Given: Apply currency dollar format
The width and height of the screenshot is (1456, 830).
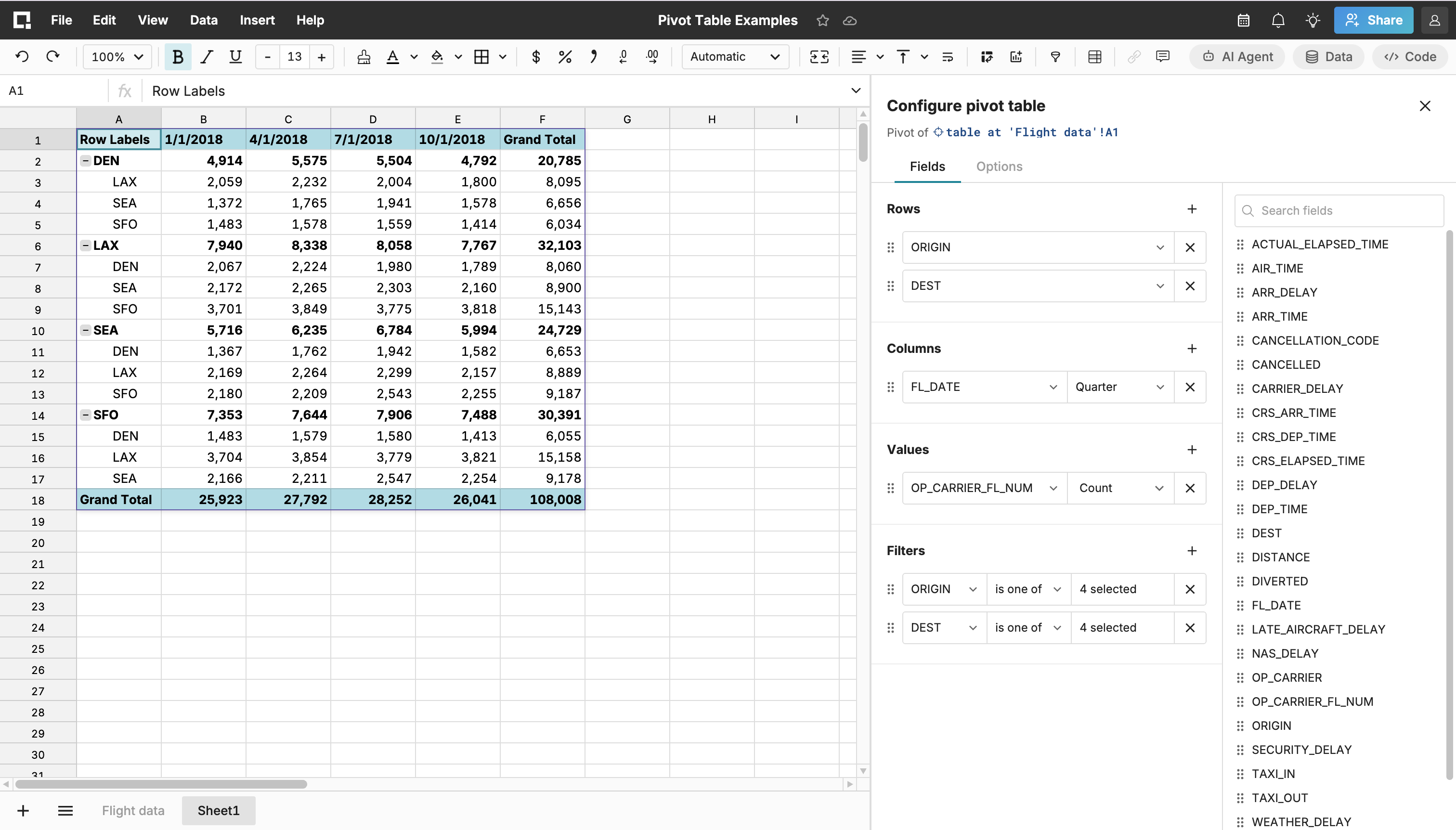Looking at the screenshot, I should pyautogui.click(x=536, y=56).
